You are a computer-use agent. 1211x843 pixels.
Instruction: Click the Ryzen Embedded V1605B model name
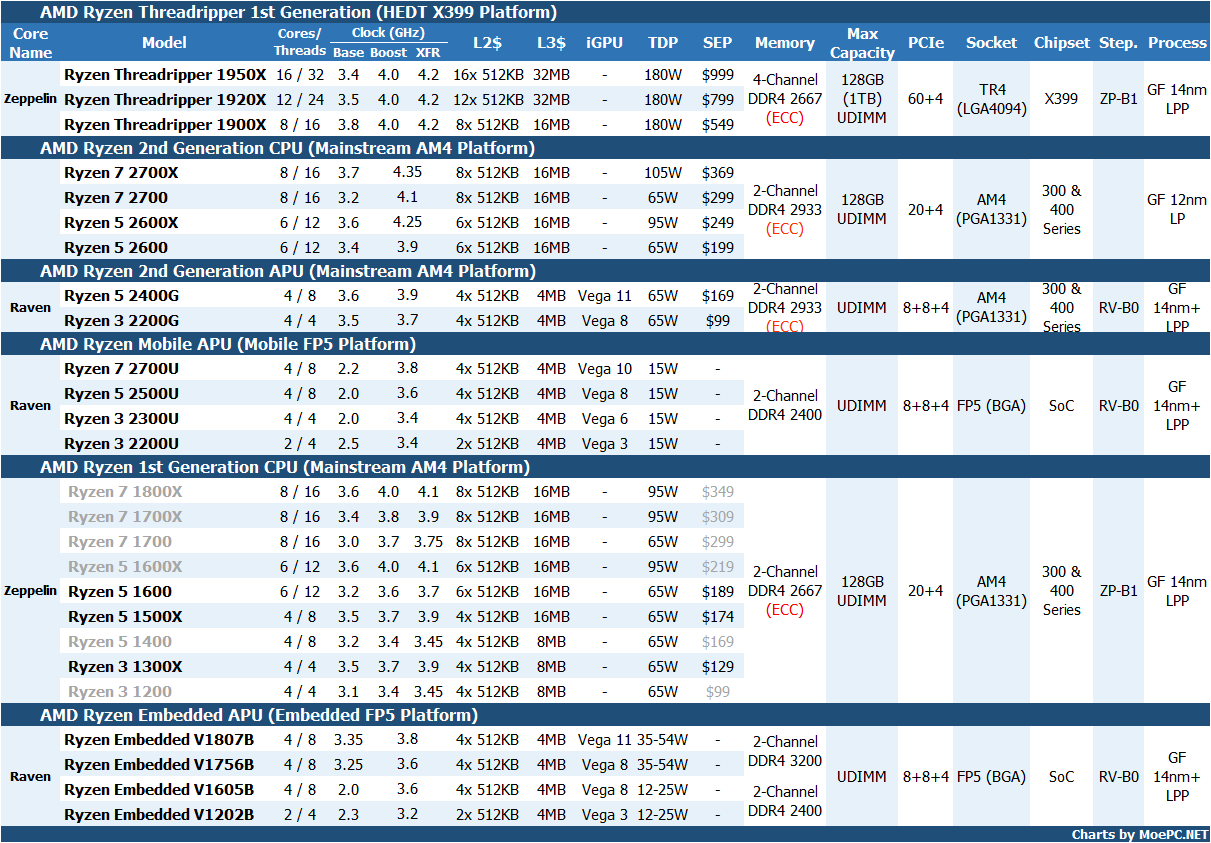[159, 790]
